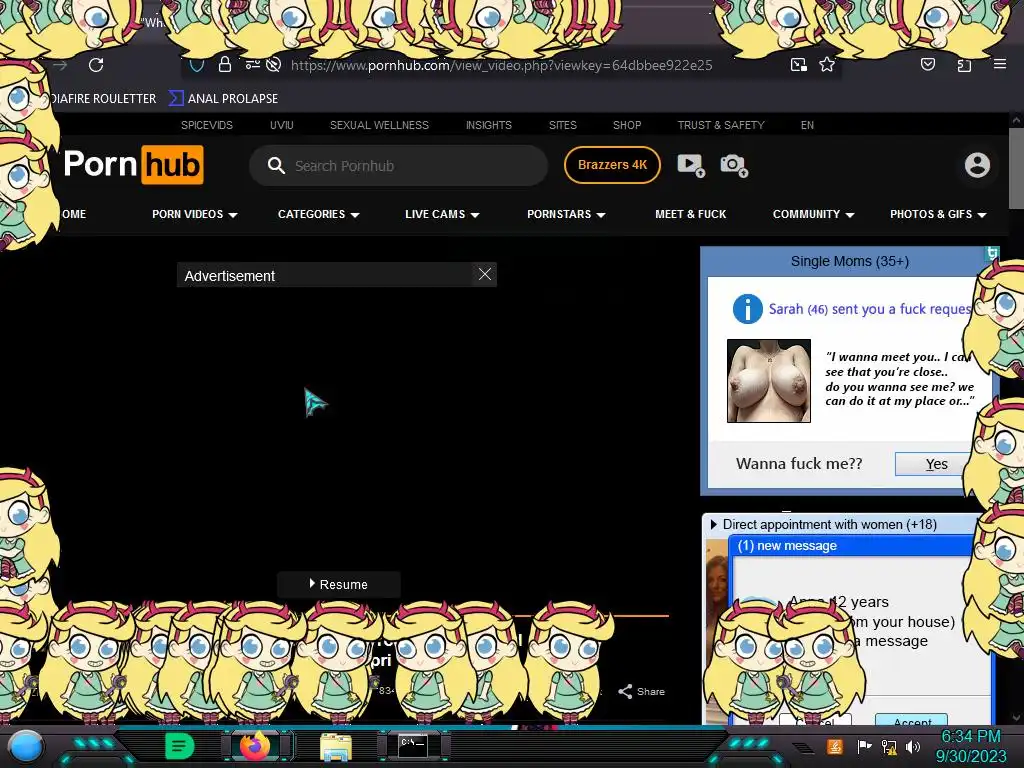1024x768 pixels.
Task: Click the Share button below the video
Action: [x=641, y=691]
